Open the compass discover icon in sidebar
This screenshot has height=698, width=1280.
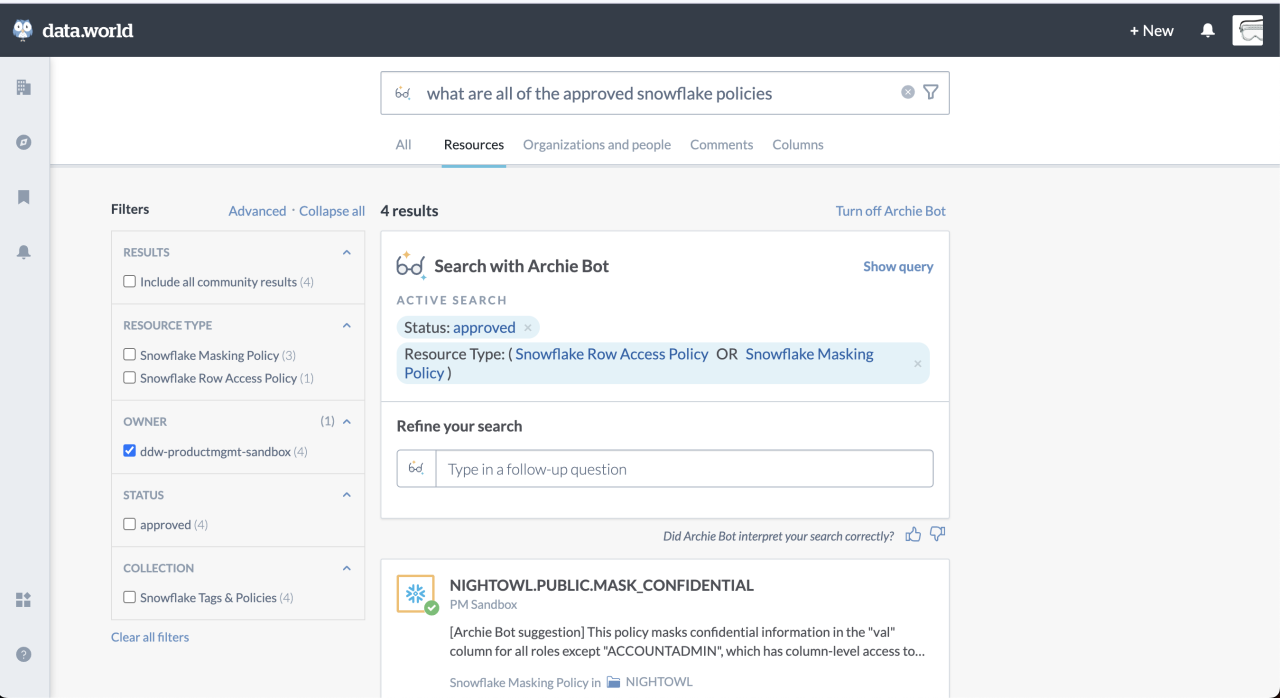pos(24,142)
